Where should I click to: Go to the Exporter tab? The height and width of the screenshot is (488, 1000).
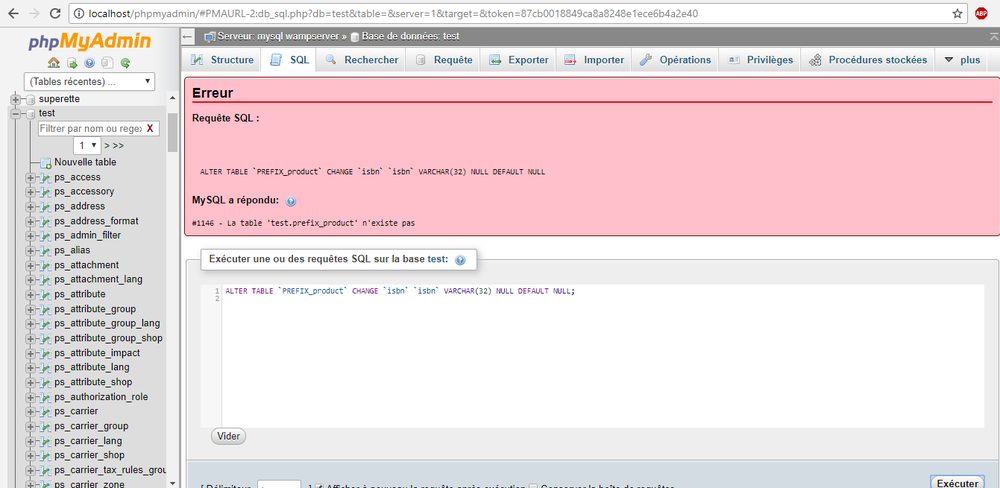pos(518,60)
